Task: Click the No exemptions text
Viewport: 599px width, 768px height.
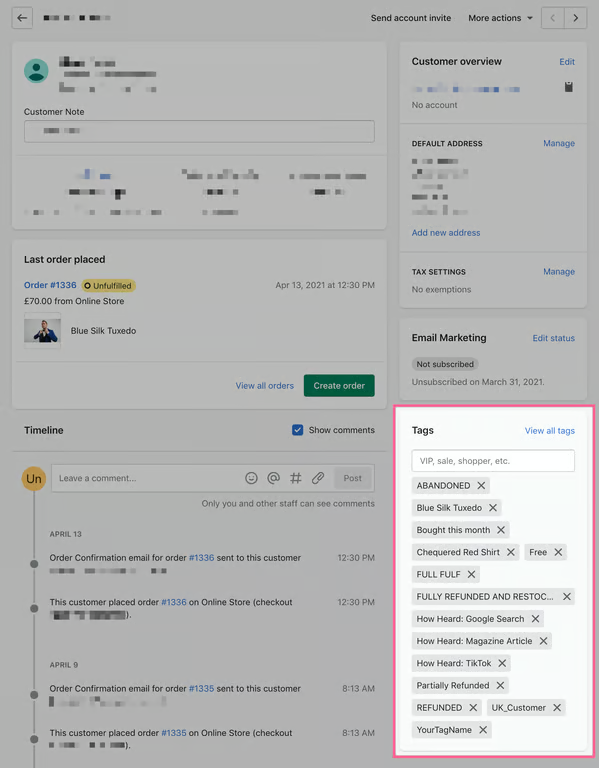Action: coord(441,289)
